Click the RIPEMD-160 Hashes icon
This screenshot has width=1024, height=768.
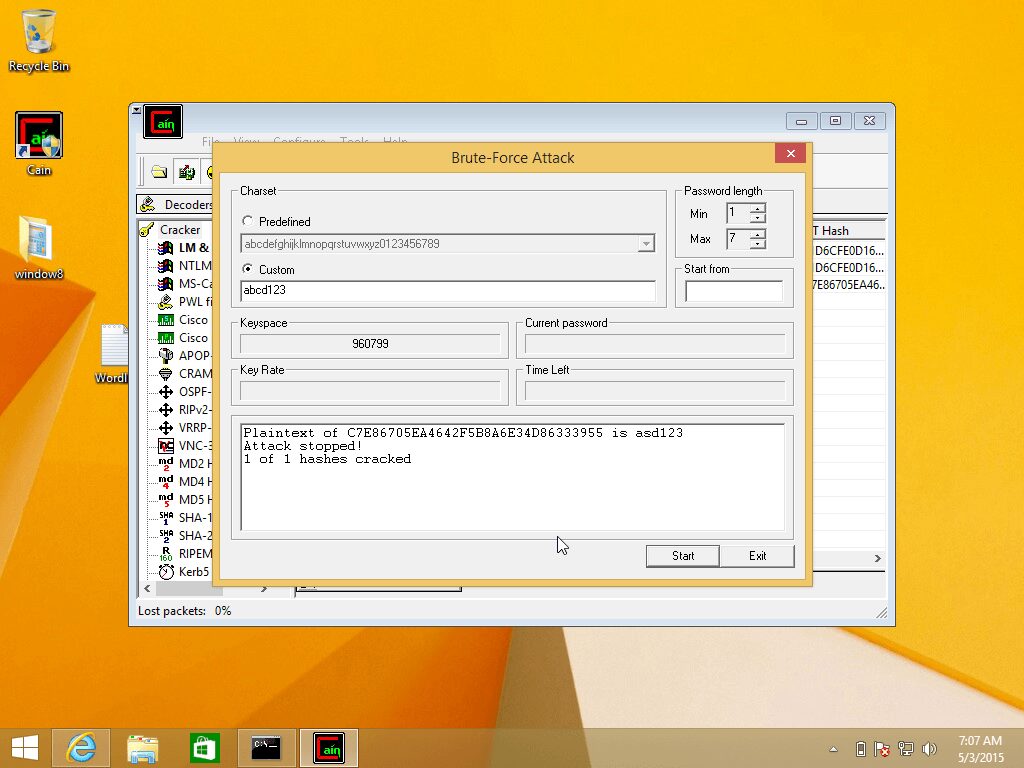coord(193,554)
